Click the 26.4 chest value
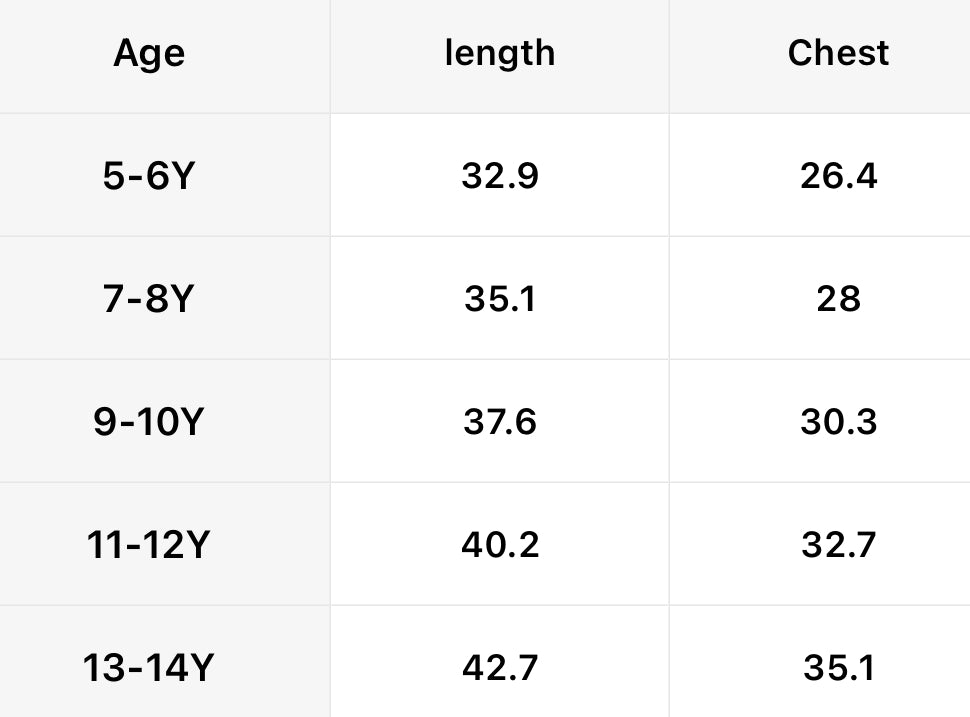Viewport: 970px width, 717px height. [838, 175]
